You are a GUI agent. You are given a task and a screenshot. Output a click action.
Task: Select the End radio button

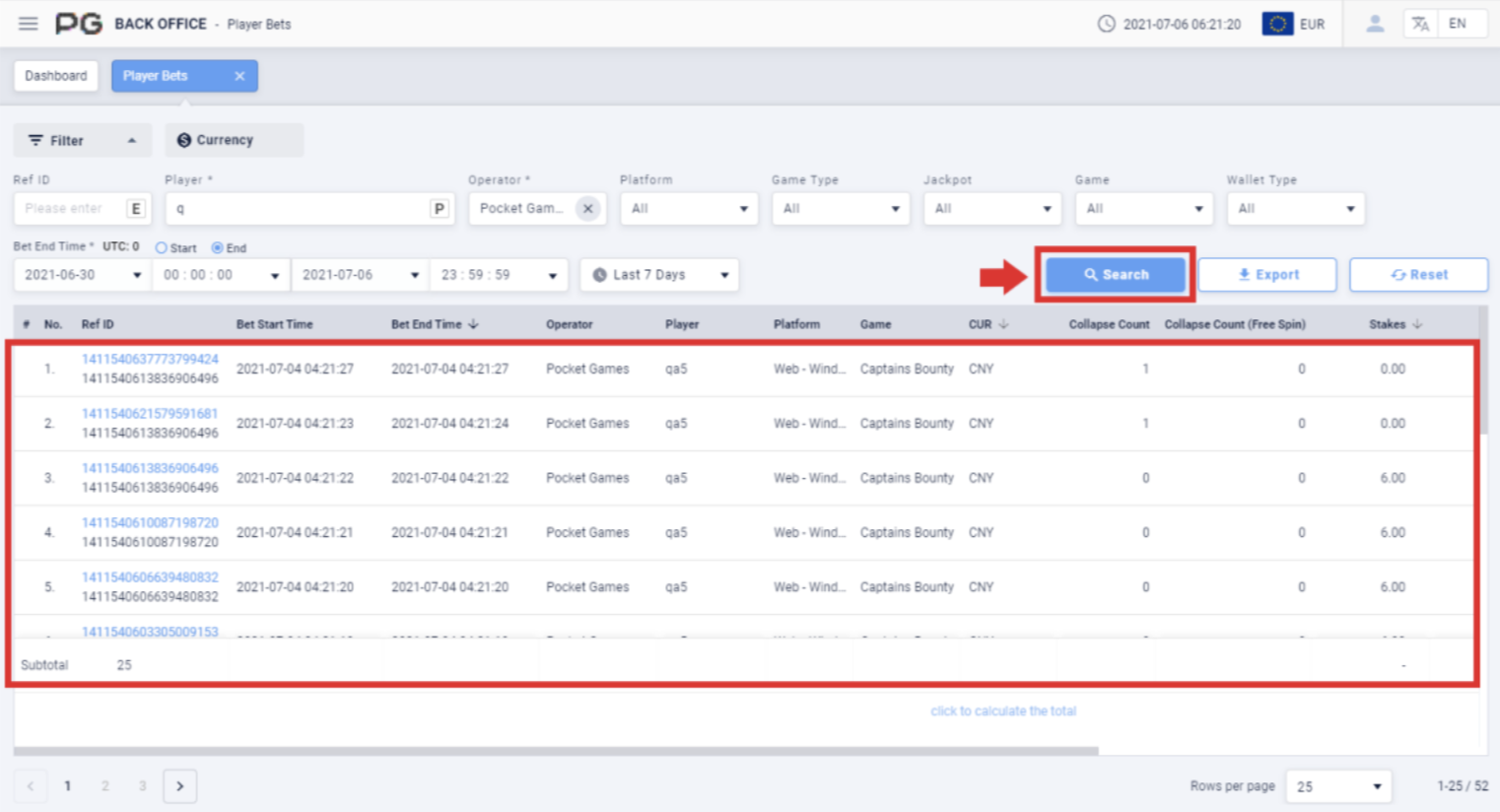coord(218,248)
